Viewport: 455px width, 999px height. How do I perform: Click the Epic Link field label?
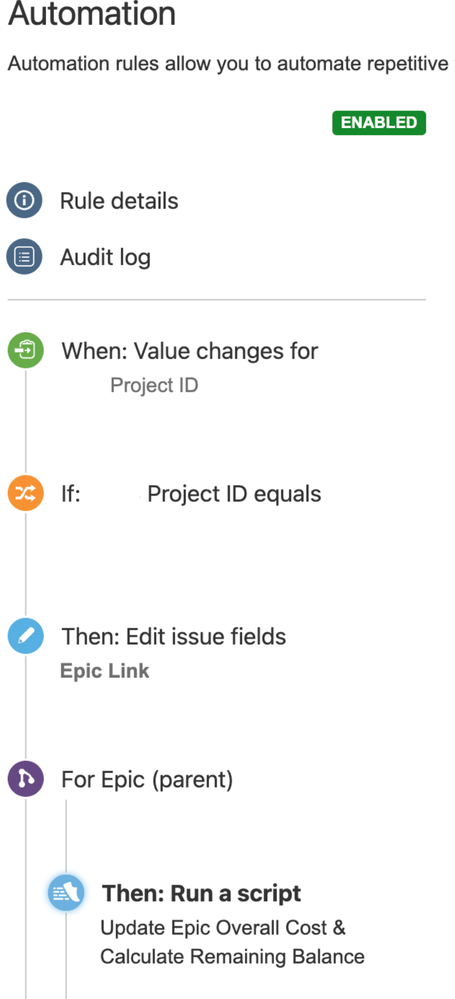[x=105, y=671]
